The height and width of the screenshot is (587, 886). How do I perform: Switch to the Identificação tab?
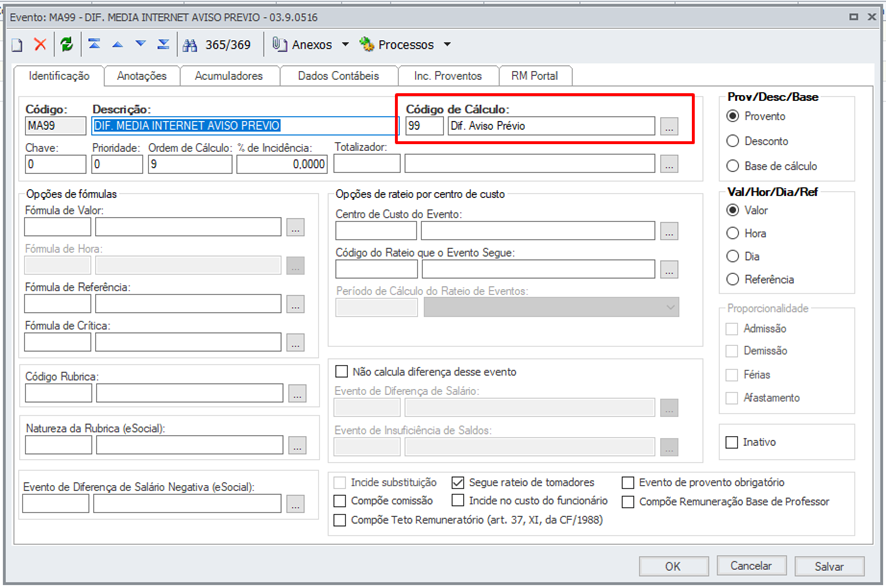[59, 76]
